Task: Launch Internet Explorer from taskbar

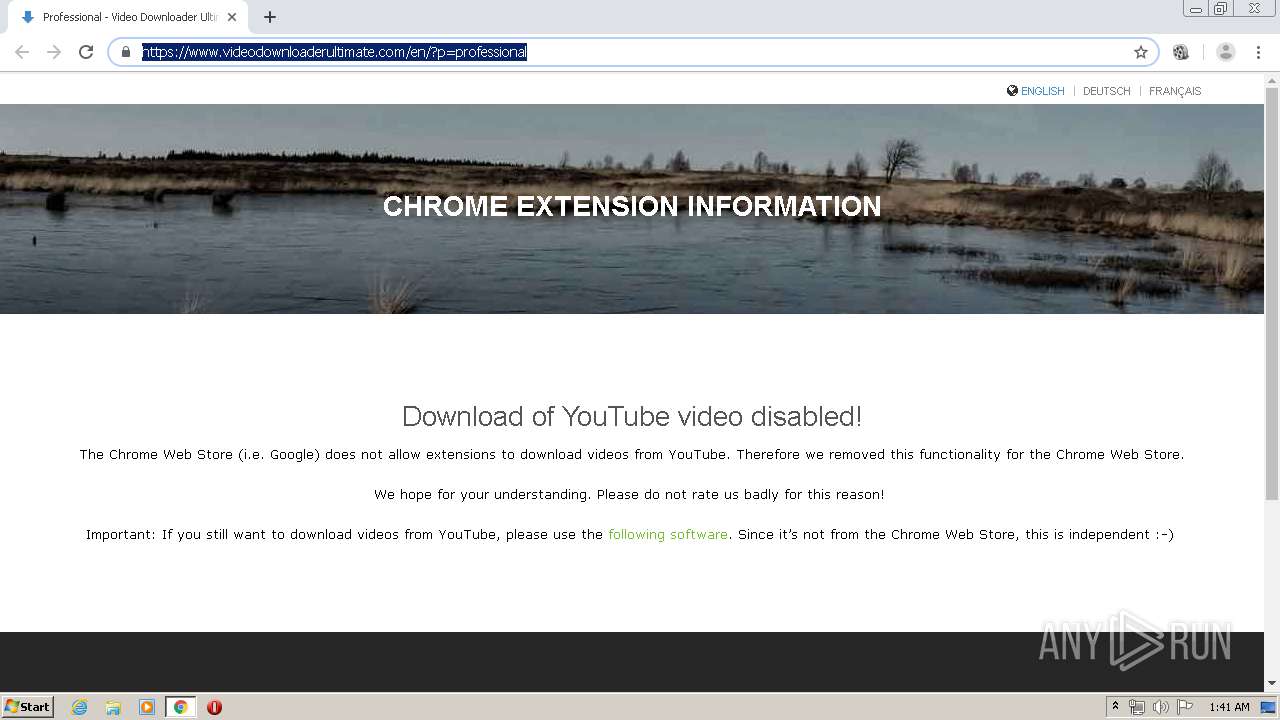Action: click(x=80, y=707)
